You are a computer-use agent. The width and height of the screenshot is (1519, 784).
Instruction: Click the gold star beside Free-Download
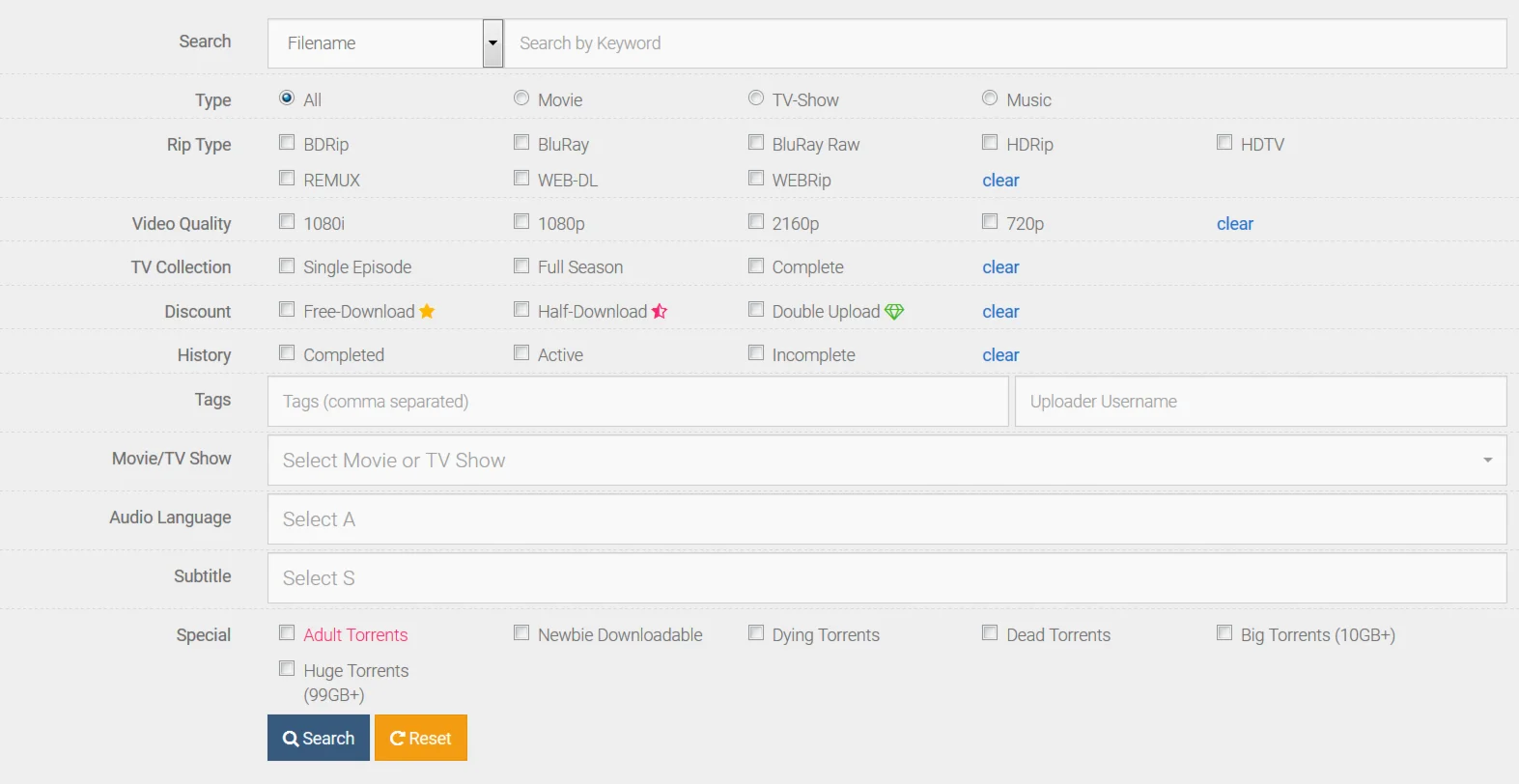[x=427, y=311]
